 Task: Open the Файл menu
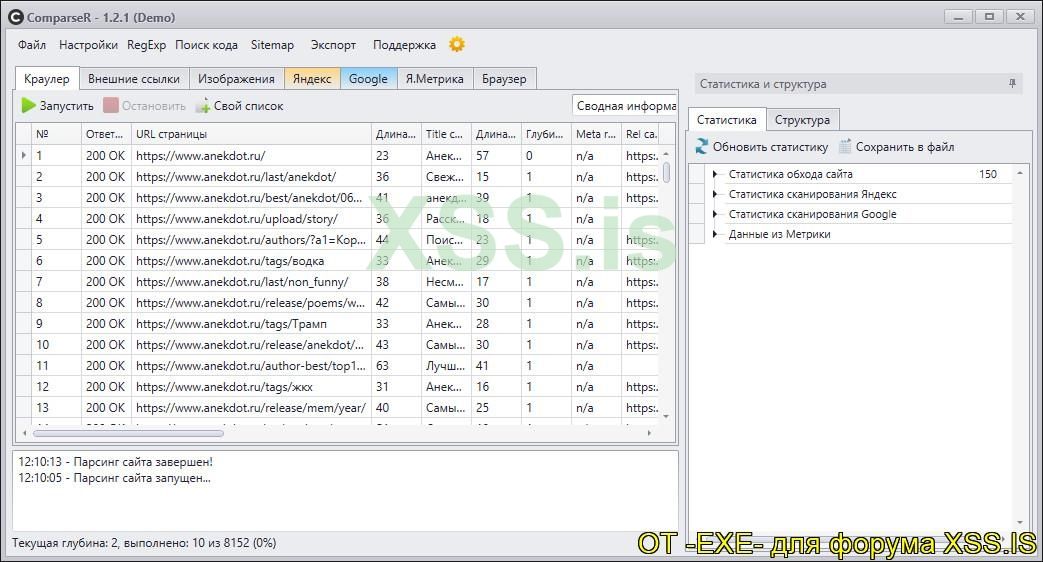click(x=32, y=45)
